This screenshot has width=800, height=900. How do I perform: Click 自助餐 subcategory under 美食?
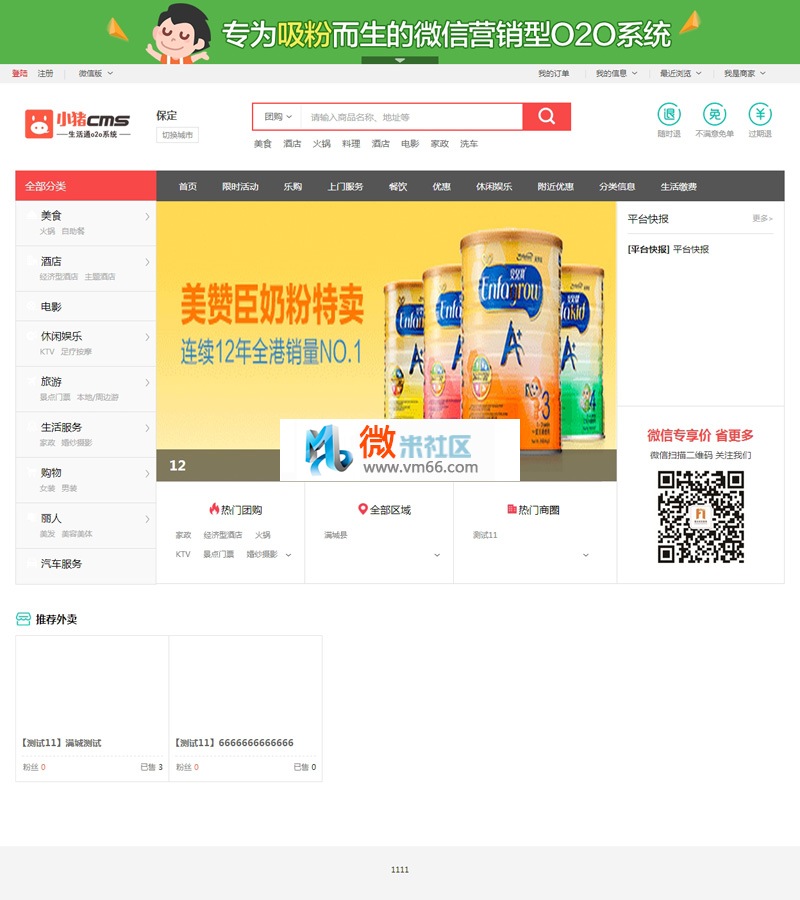[x=73, y=231]
